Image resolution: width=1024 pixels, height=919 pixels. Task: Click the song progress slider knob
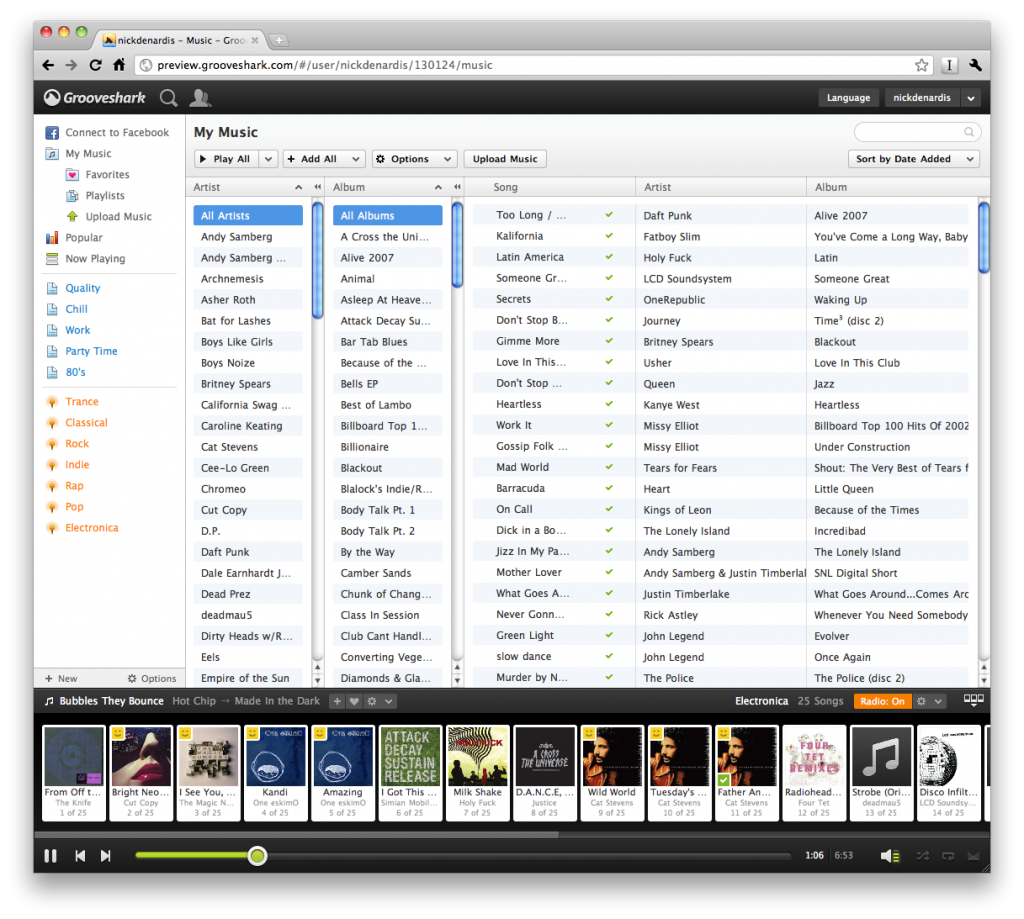coord(257,856)
